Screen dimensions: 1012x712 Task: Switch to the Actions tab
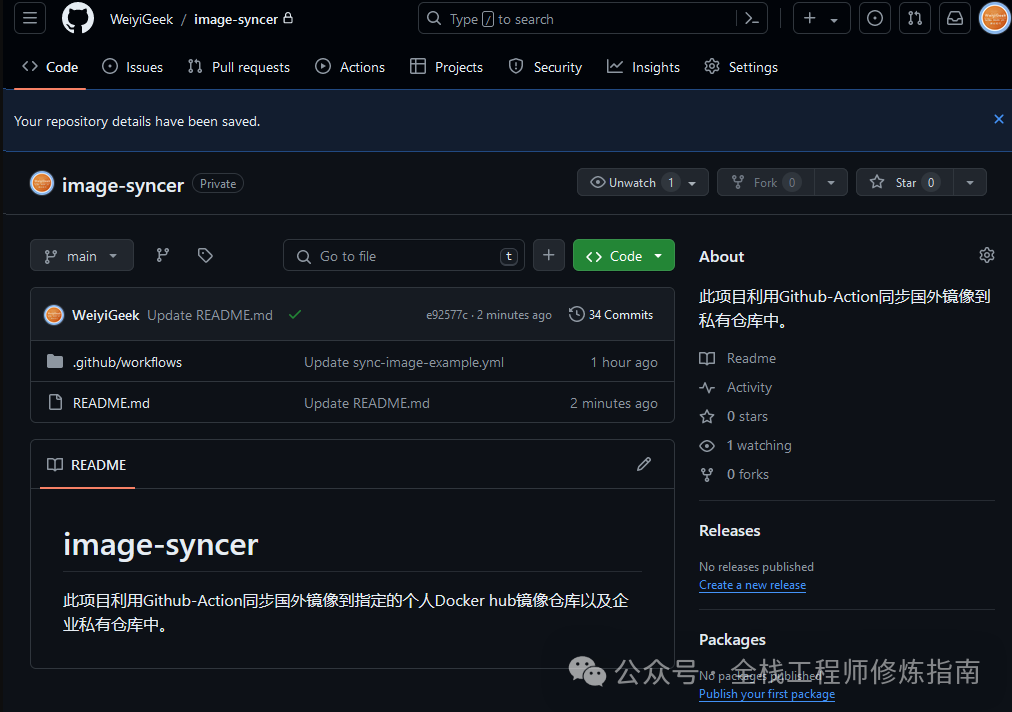click(x=350, y=67)
